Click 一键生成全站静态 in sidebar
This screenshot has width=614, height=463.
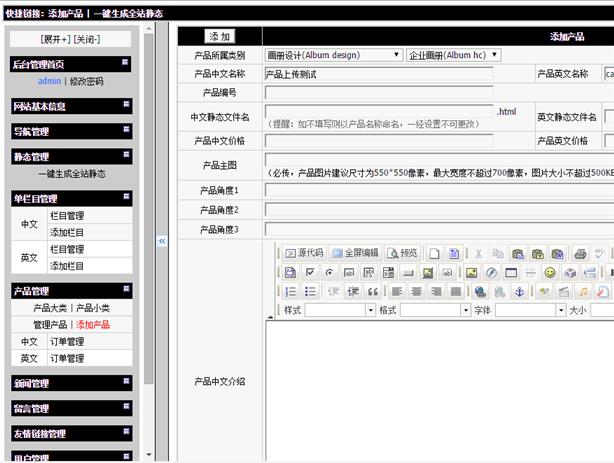[x=71, y=174]
